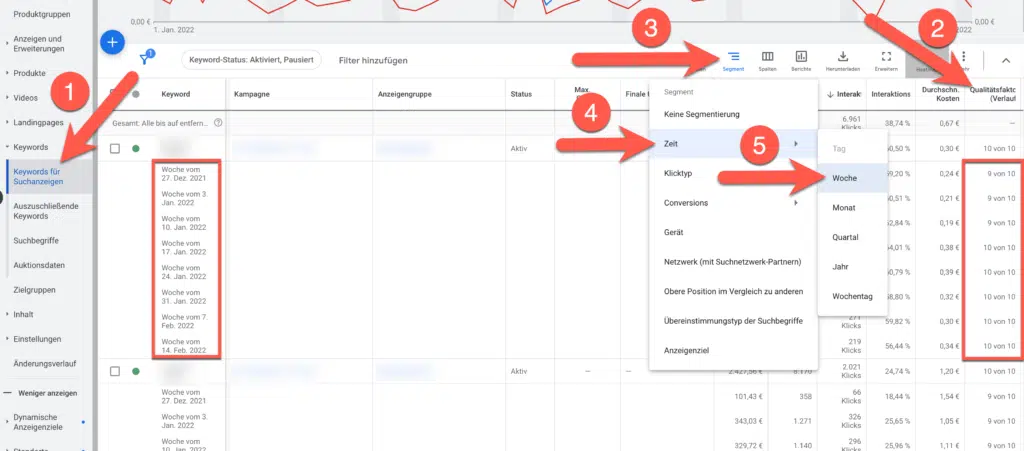Sort by Qualitätsfaktor (Verlauf) column header
Viewport: 1024px width, 451px height.
993,94
